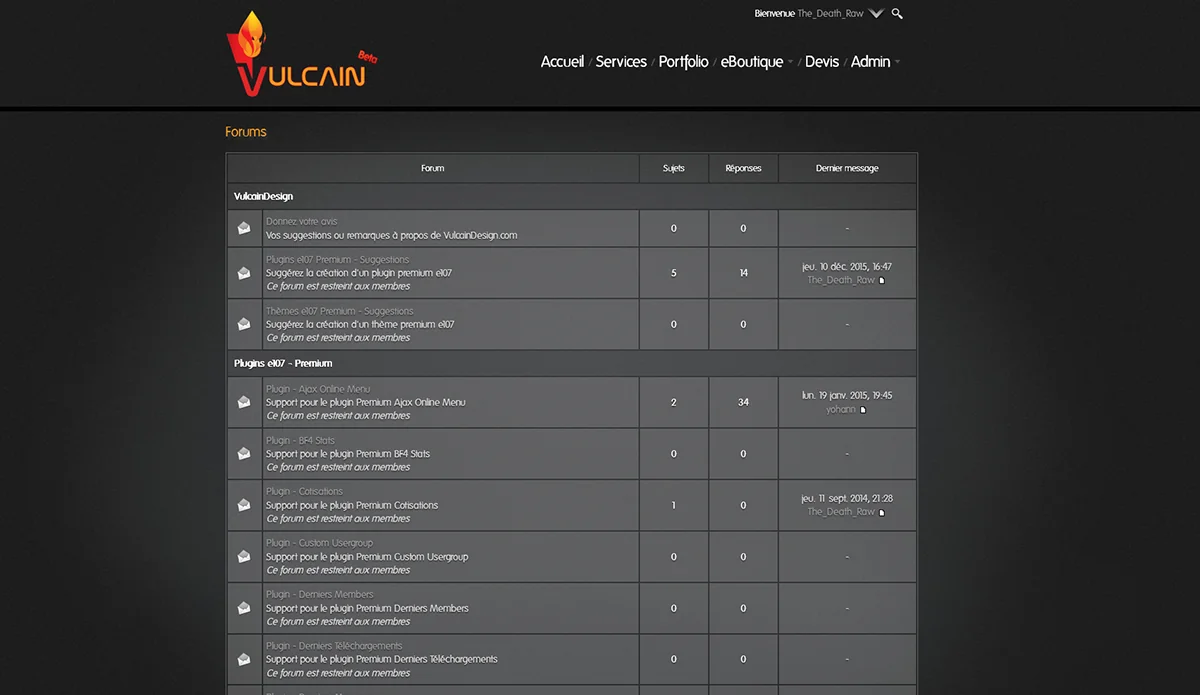View last post icon beside 11 sept. 2014 author
This screenshot has height=695, width=1200.
882,512
